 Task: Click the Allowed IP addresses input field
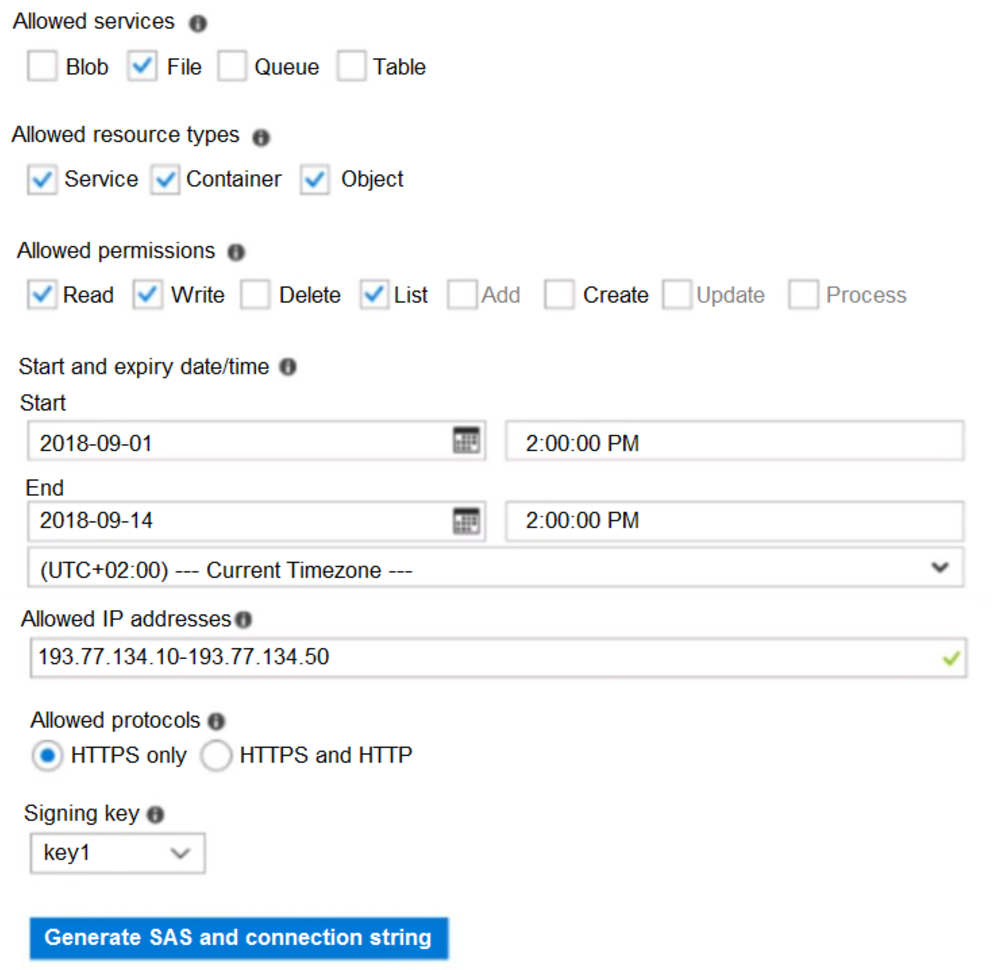coord(400,657)
